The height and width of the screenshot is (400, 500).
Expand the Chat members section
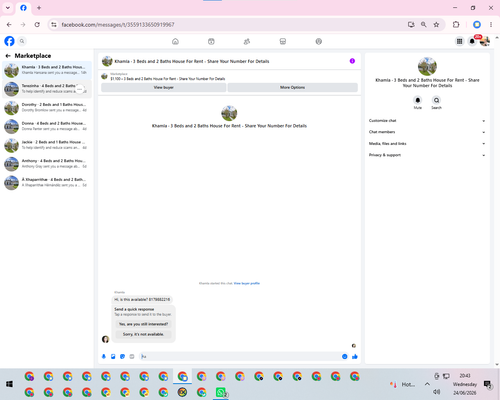427,132
